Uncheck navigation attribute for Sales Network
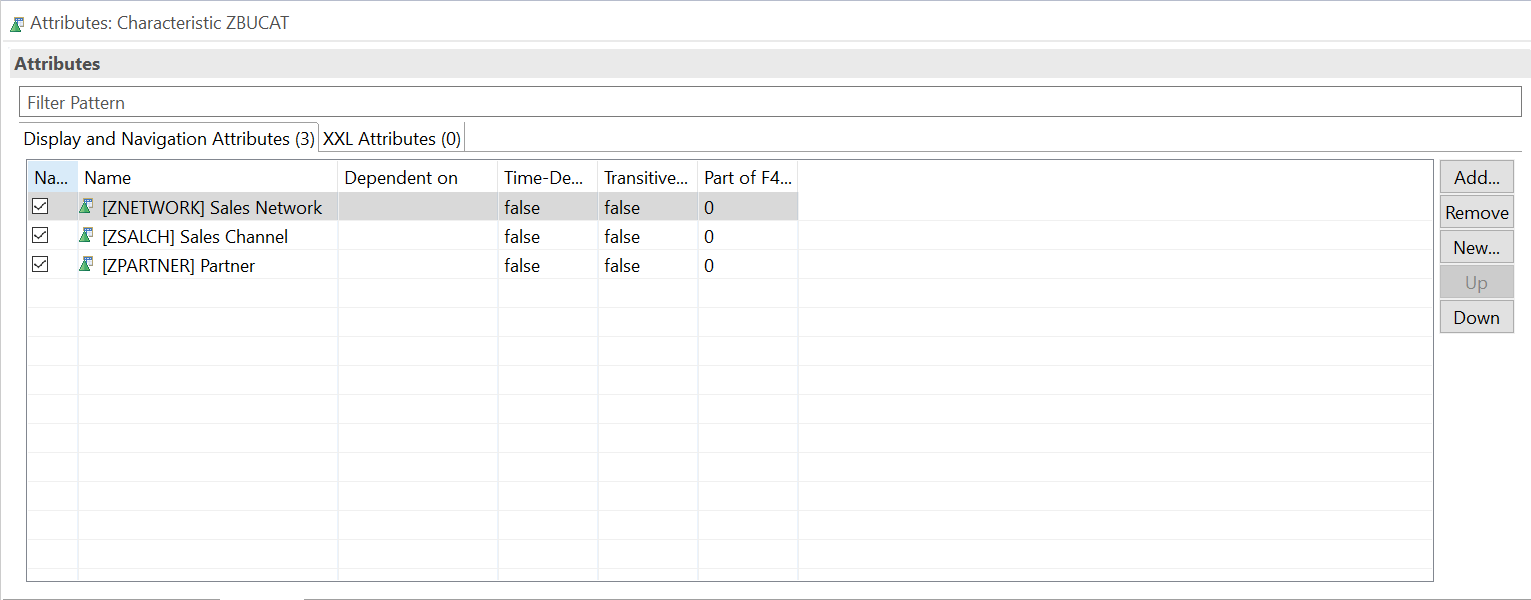 [x=40, y=206]
